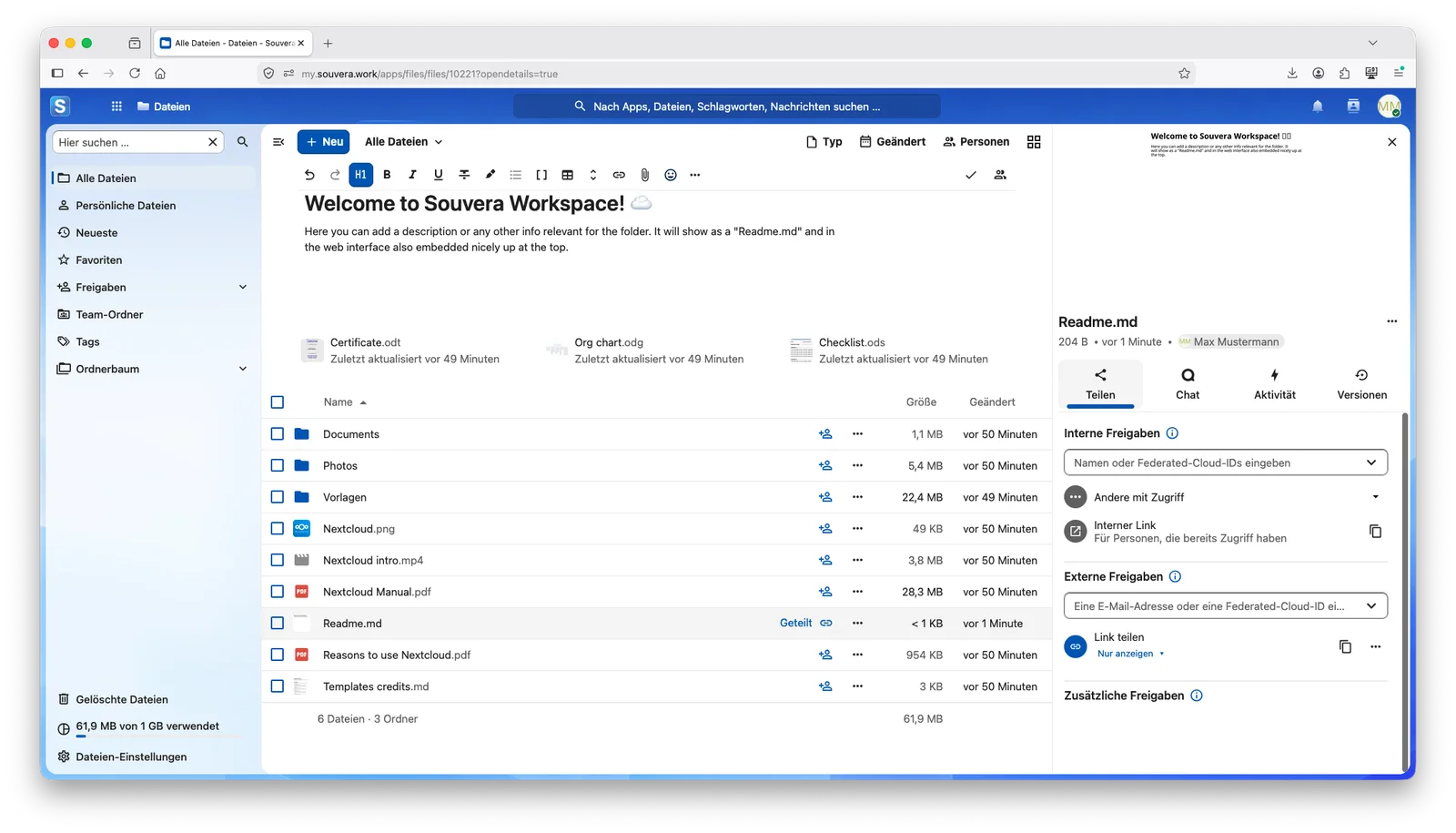Switch to grid view icon

coord(1034,142)
